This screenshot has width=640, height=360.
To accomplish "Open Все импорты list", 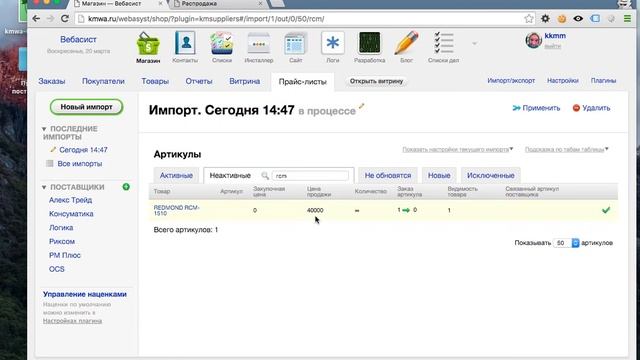I will 80,164.
